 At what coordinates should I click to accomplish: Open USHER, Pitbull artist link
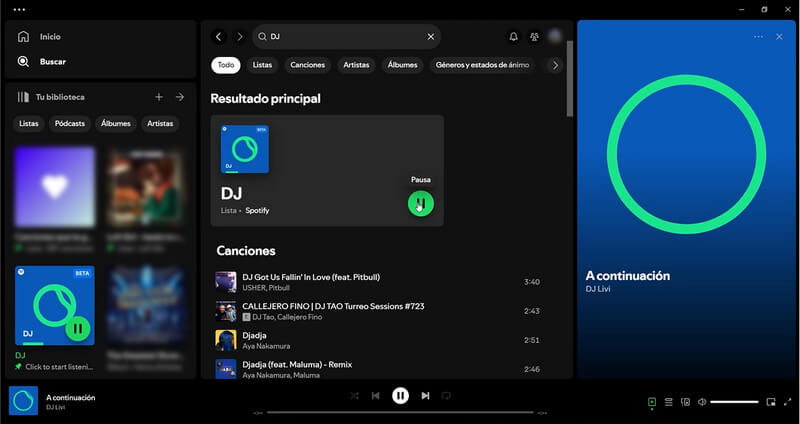coord(266,288)
